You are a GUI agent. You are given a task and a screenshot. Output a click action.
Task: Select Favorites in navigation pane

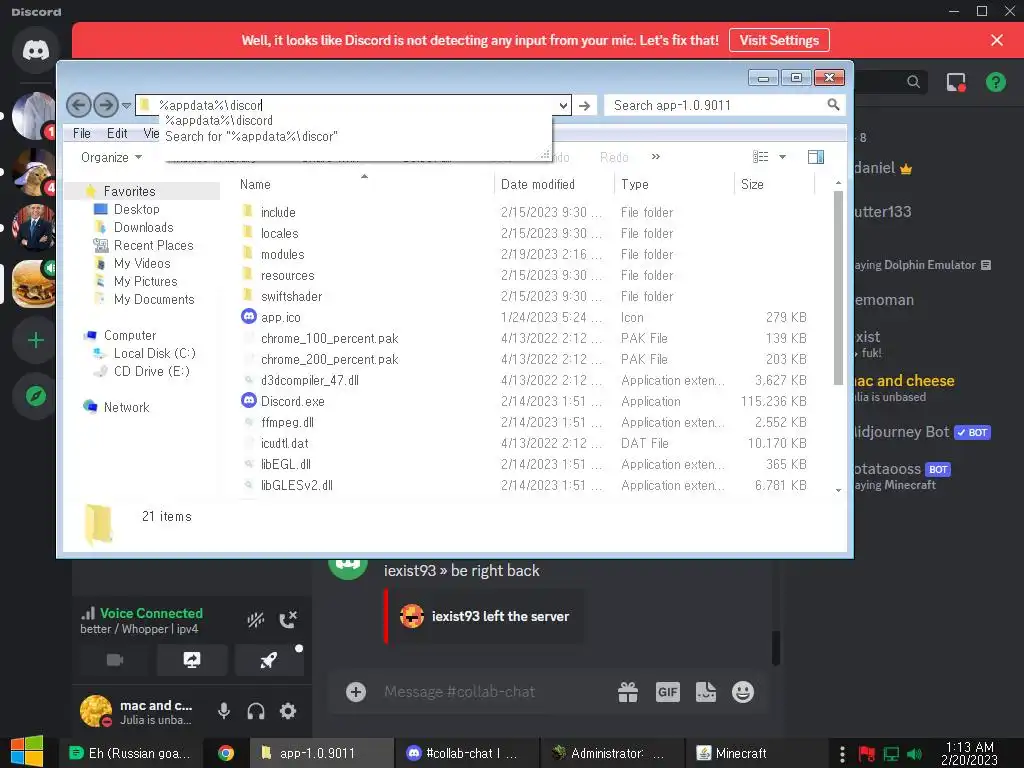[x=129, y=191]
